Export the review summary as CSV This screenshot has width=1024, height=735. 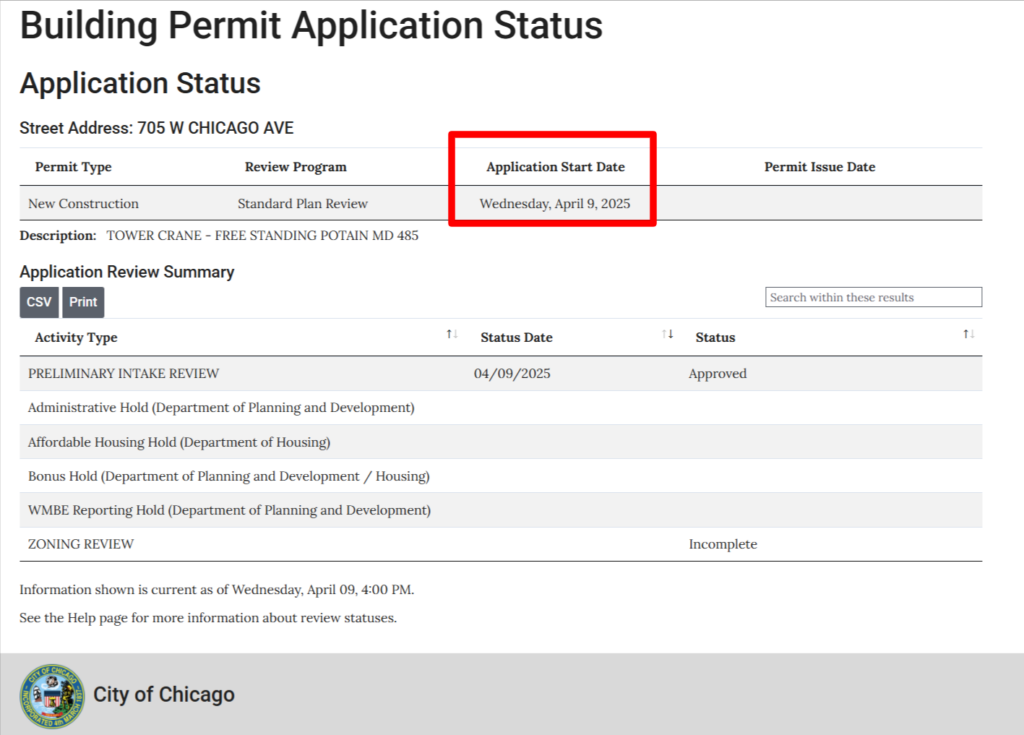point(38,301)
